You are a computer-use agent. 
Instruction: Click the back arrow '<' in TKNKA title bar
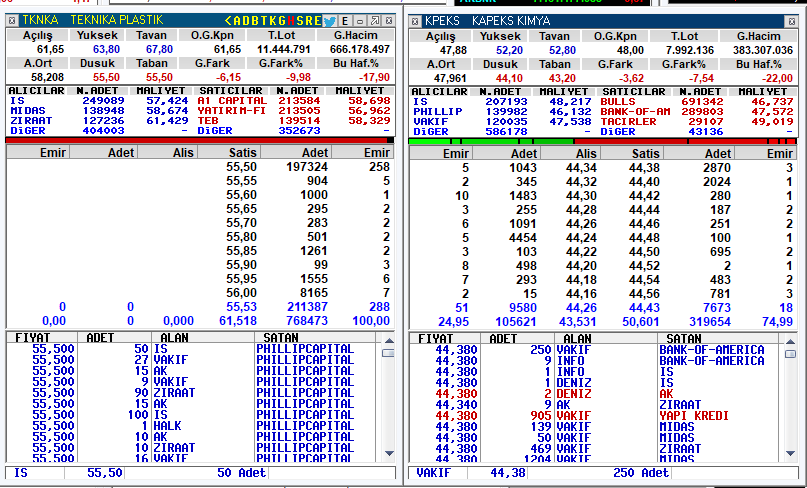(228, 21)
